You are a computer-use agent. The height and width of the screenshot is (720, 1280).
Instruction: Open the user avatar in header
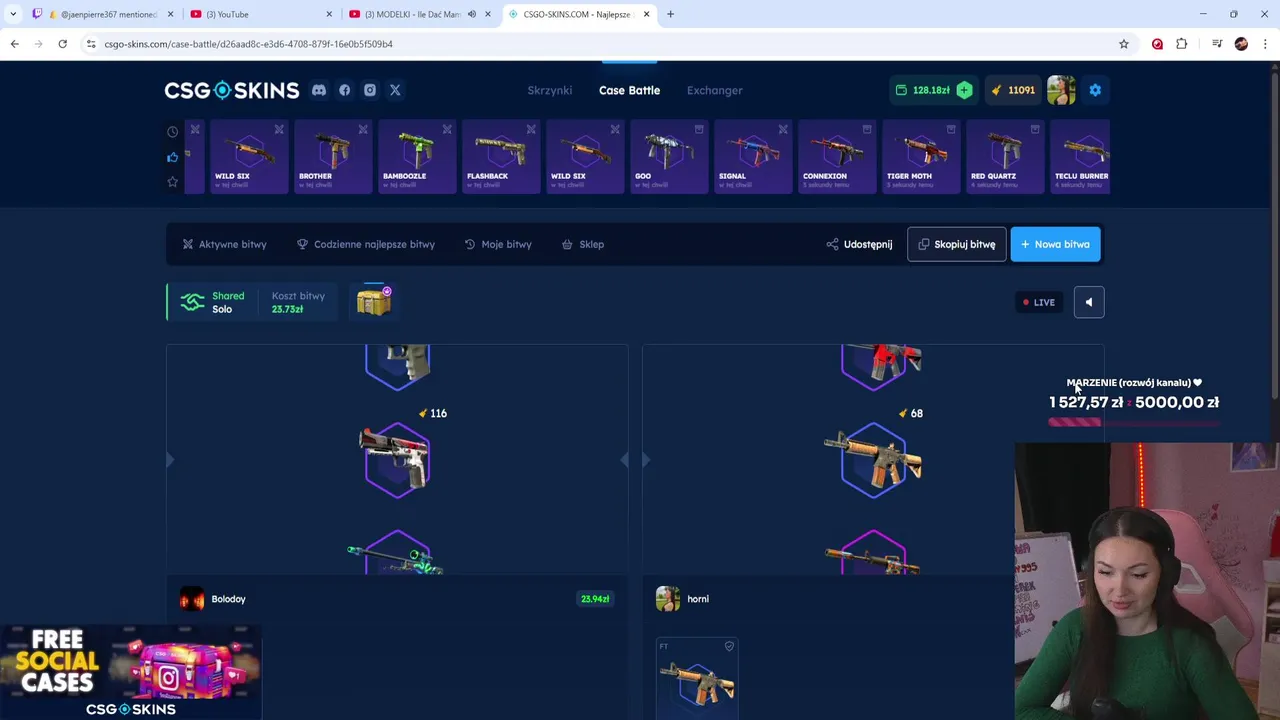point(1061,90)
